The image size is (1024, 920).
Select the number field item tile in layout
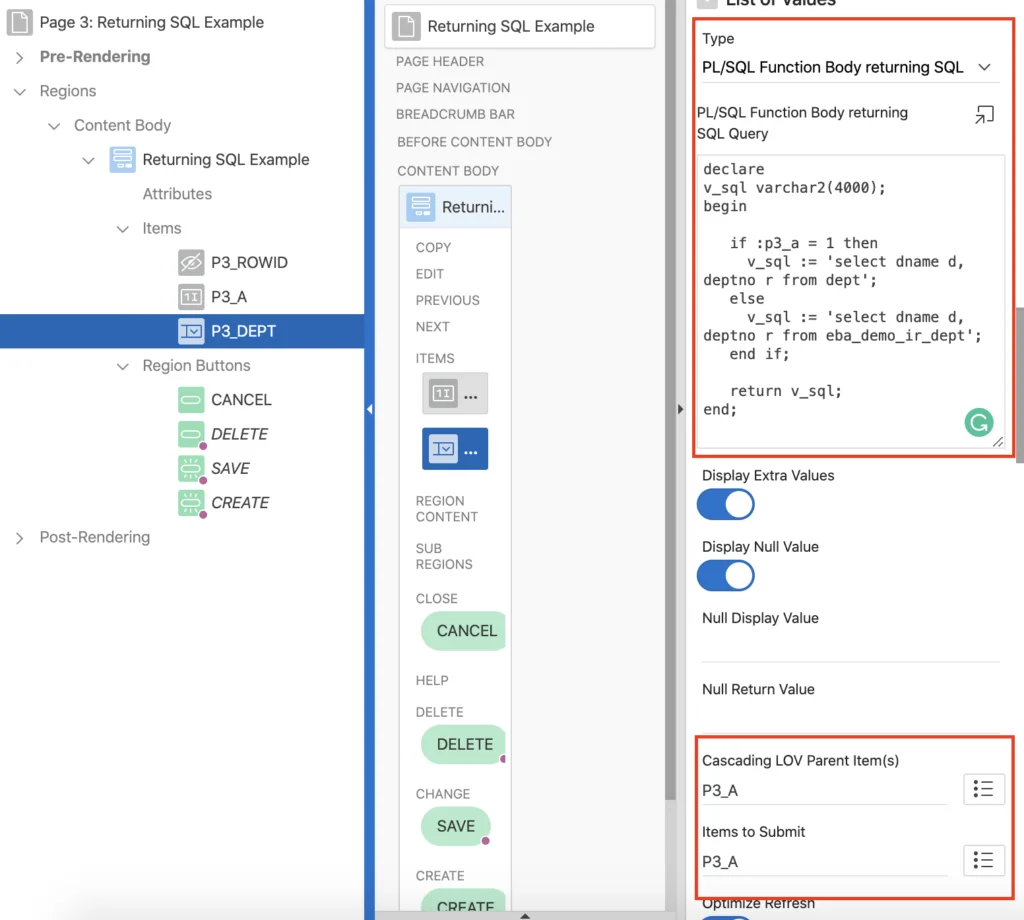[455, 393]
